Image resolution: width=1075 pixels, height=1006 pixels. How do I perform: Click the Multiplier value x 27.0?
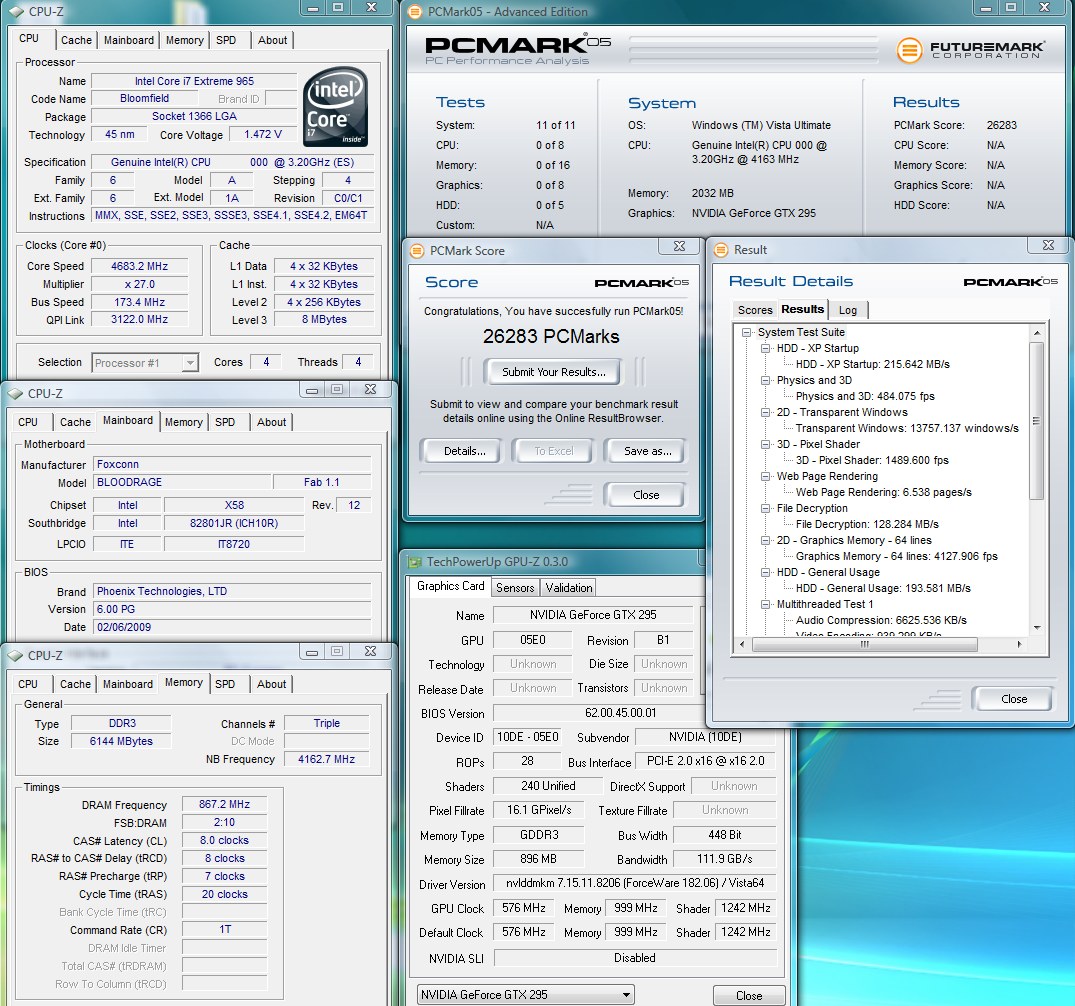click(x=139, y=284)
